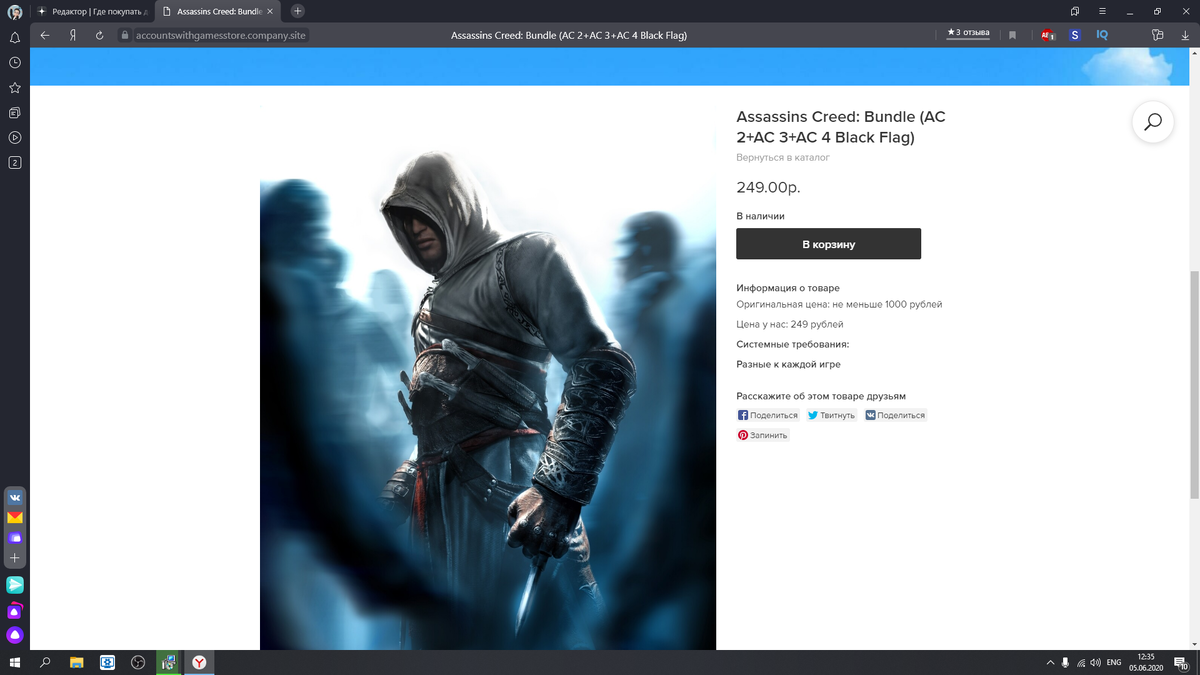Click the S extension icon in toolbar
1200x675 pixels.
pyautogui.click(x=1073, y=33)
